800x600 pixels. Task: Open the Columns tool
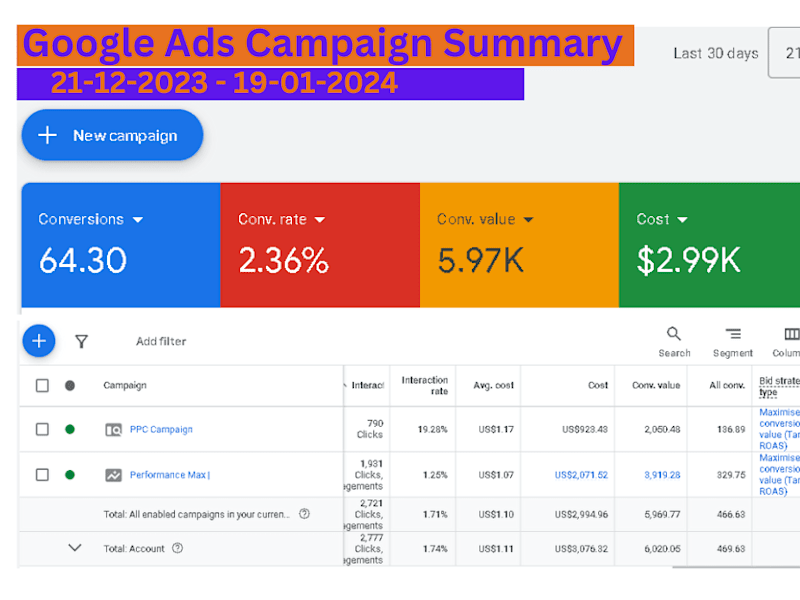(x=787, y=342)
